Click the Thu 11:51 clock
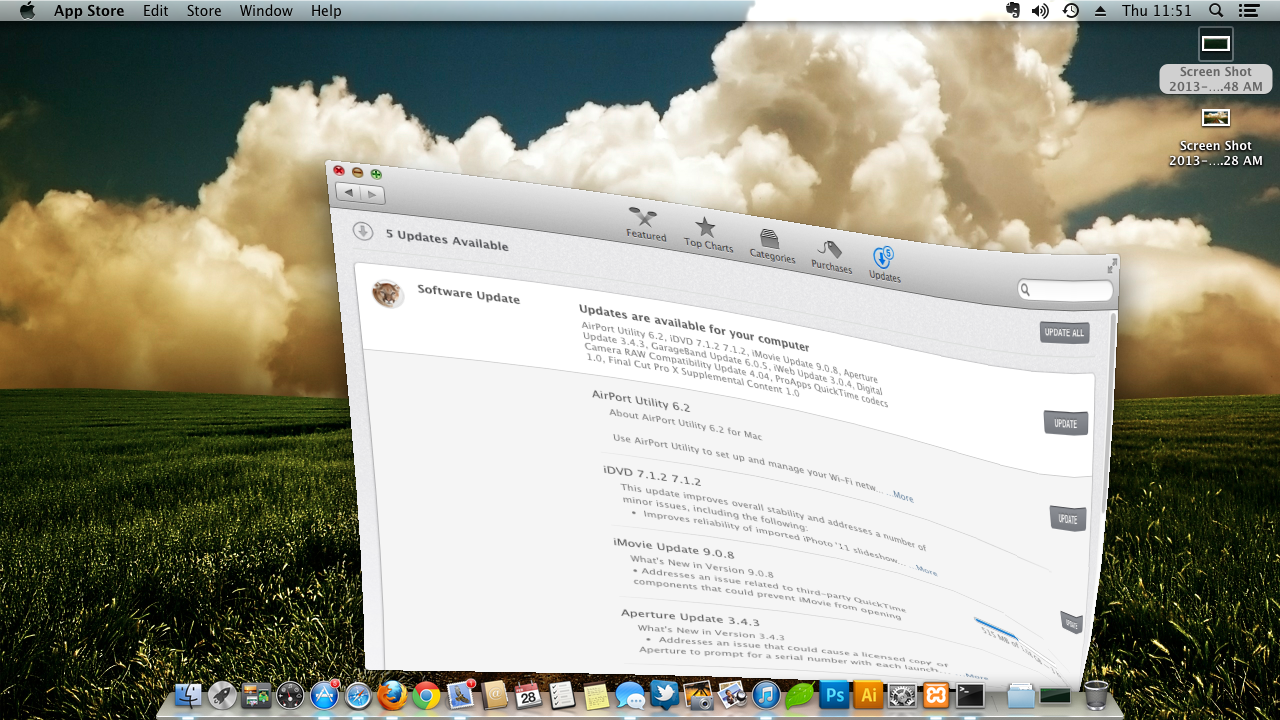 click(x=1157, y=11)
